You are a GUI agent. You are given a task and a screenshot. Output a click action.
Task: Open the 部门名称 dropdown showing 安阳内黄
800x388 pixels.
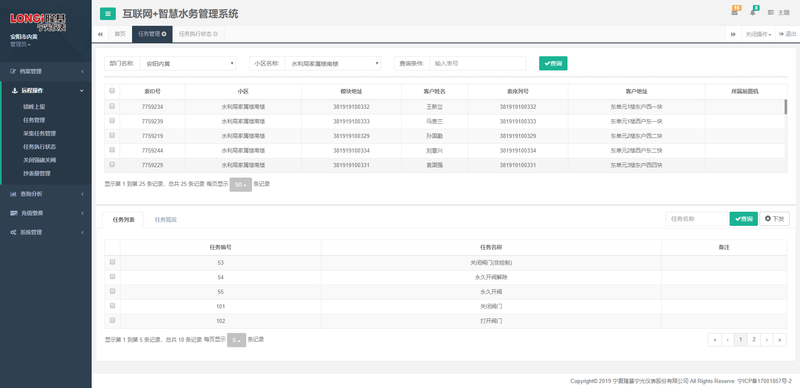click(x=188, y=63)
